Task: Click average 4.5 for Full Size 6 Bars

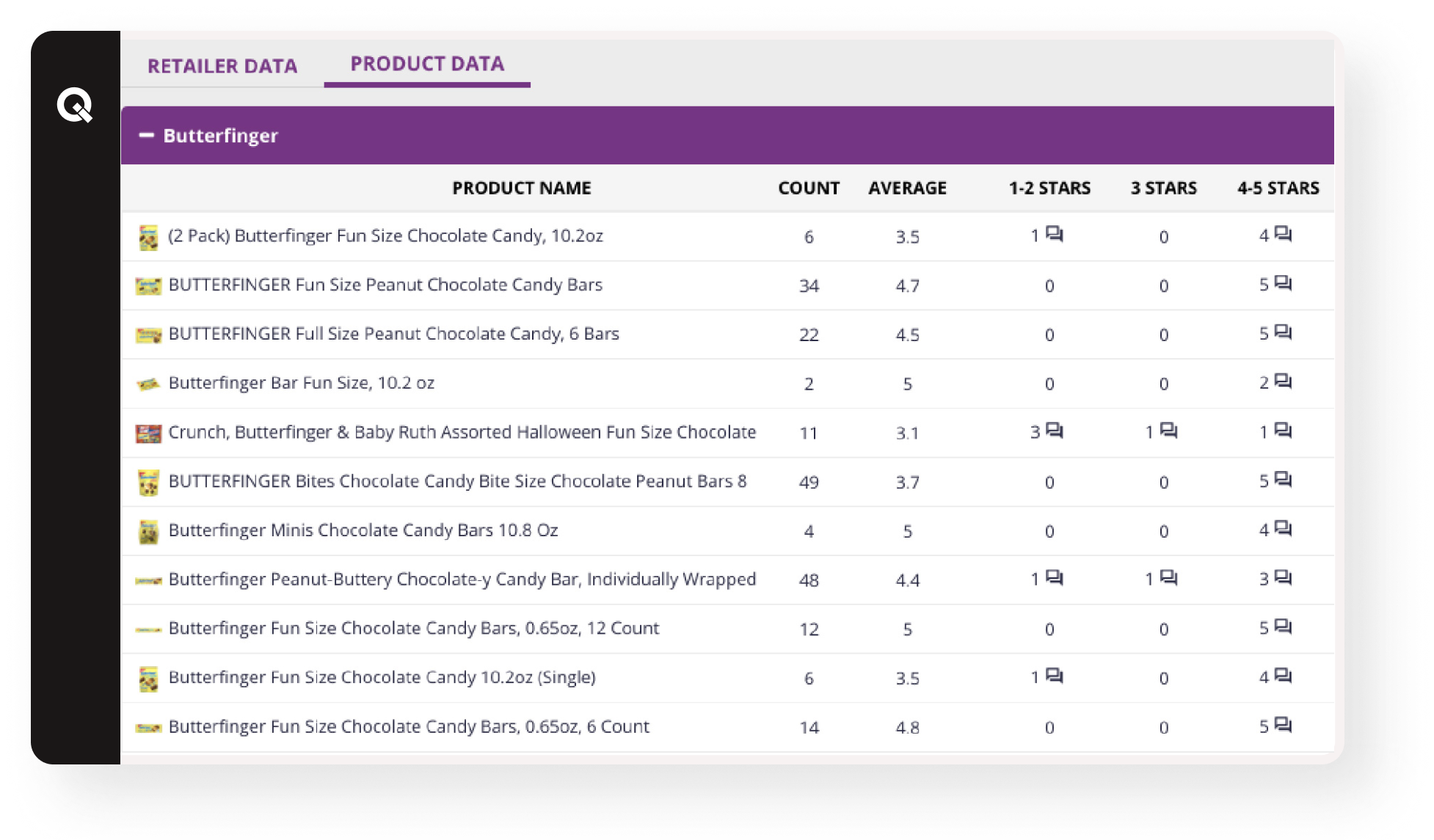Action: pos(908,335)
